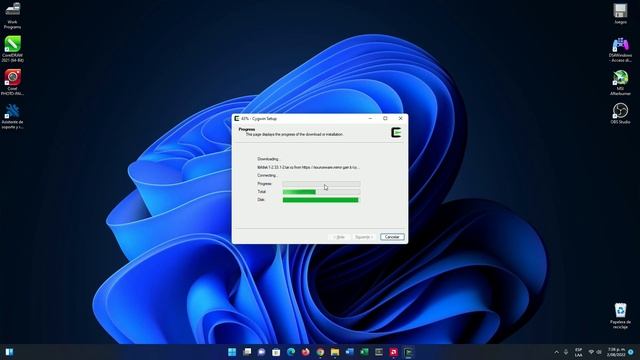640x360 pixels.
Task: Open the volume tray icon
Action: coord(599,352)
